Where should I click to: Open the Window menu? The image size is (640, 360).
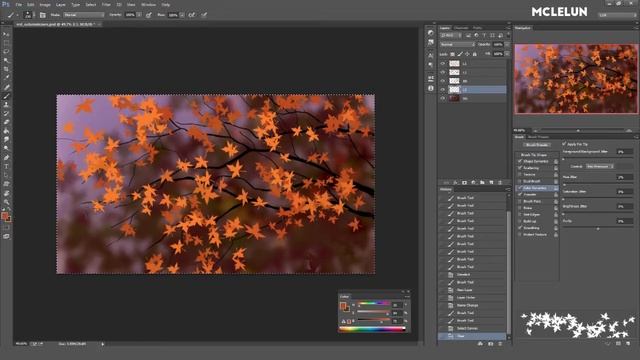pyautogui.click(x=148, y=4)
